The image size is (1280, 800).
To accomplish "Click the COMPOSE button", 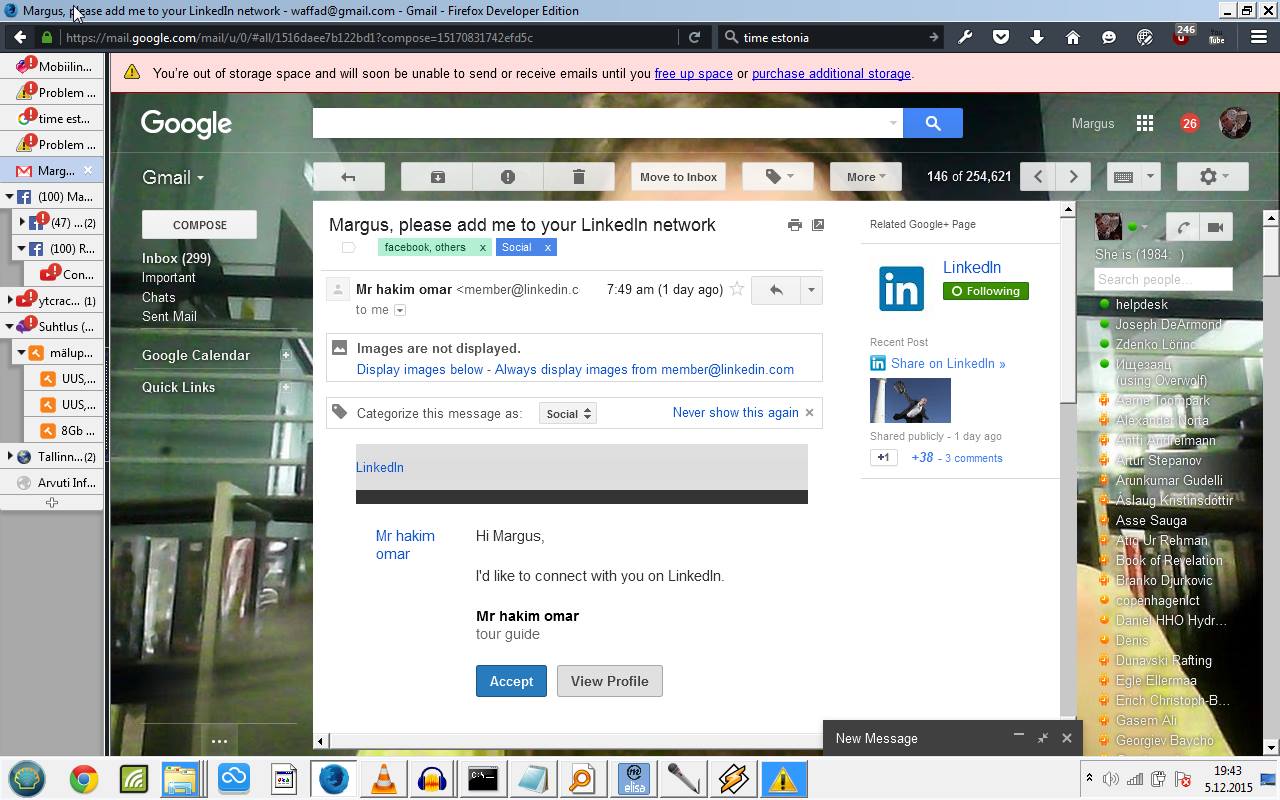I will click(x=199, y=225).
